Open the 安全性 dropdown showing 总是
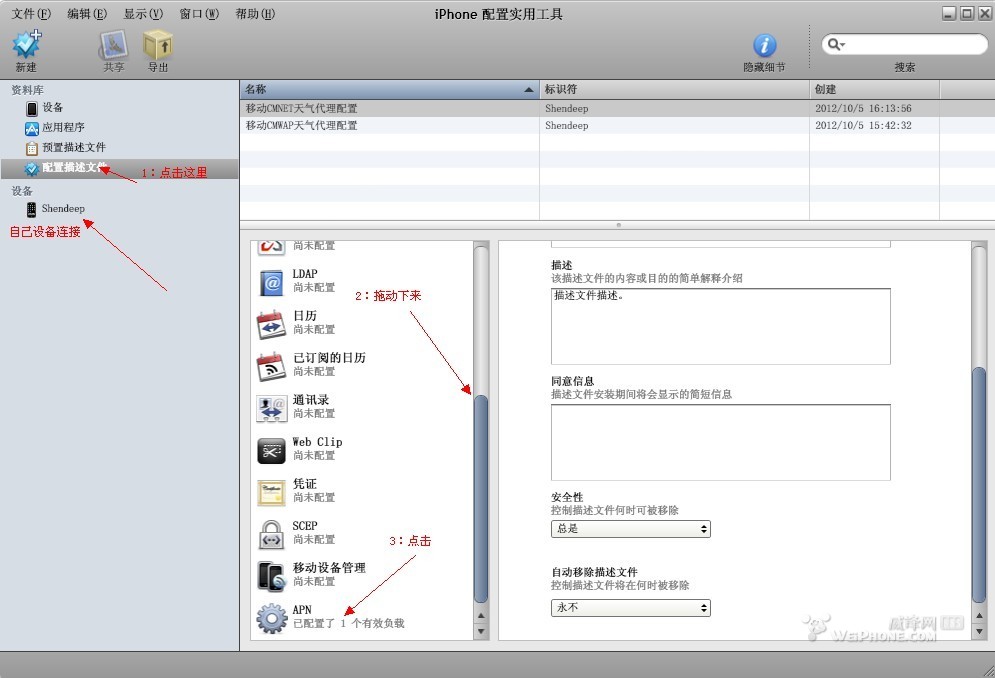Viewport: 995px width, 678px height. [631, 529]
